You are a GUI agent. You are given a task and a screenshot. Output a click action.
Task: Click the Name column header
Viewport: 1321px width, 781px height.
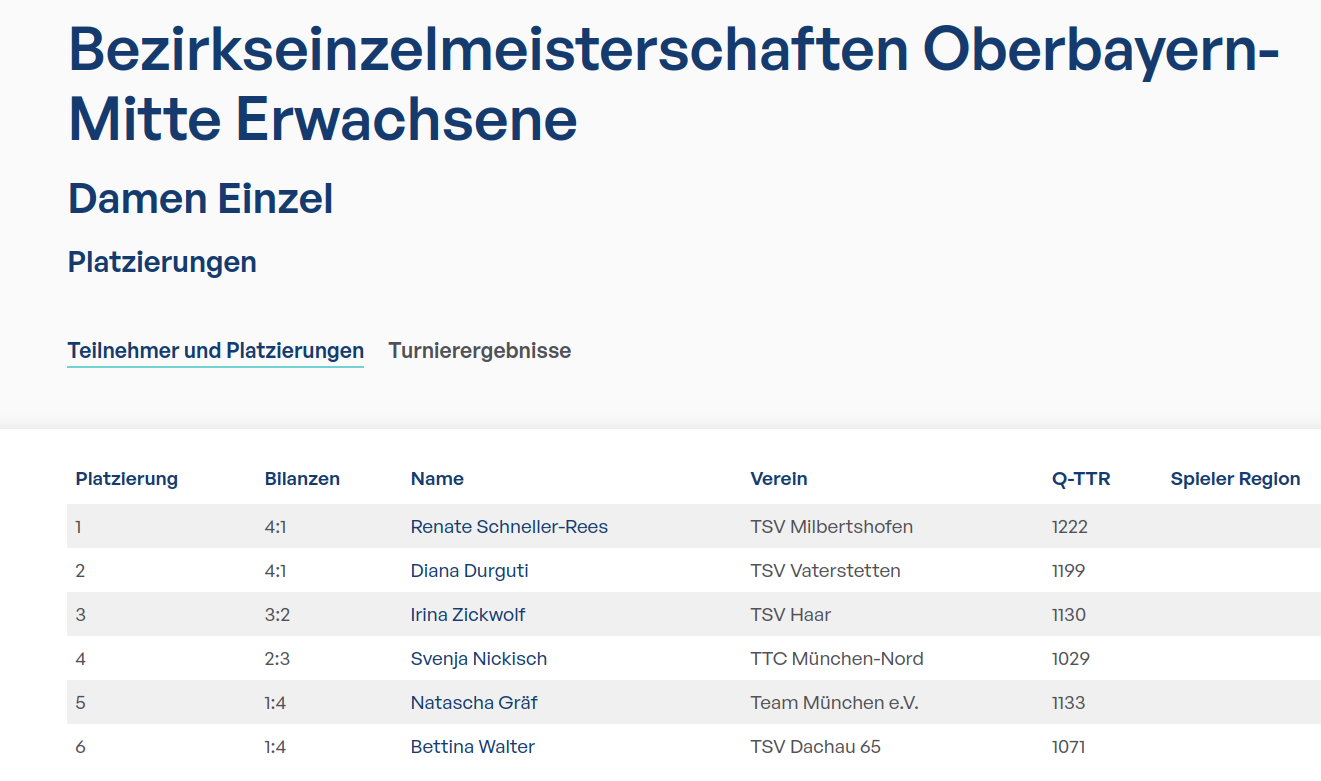(x=437, y=479)
